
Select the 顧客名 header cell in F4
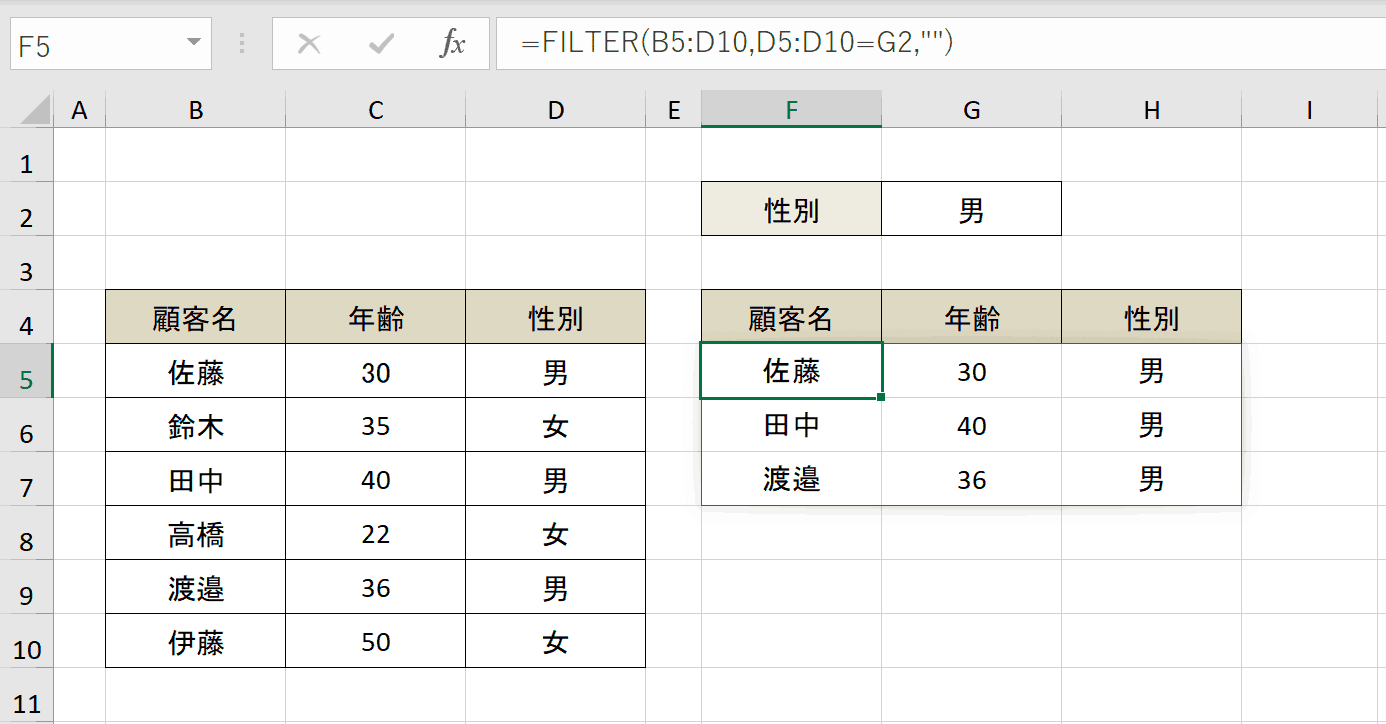point(792,317)
